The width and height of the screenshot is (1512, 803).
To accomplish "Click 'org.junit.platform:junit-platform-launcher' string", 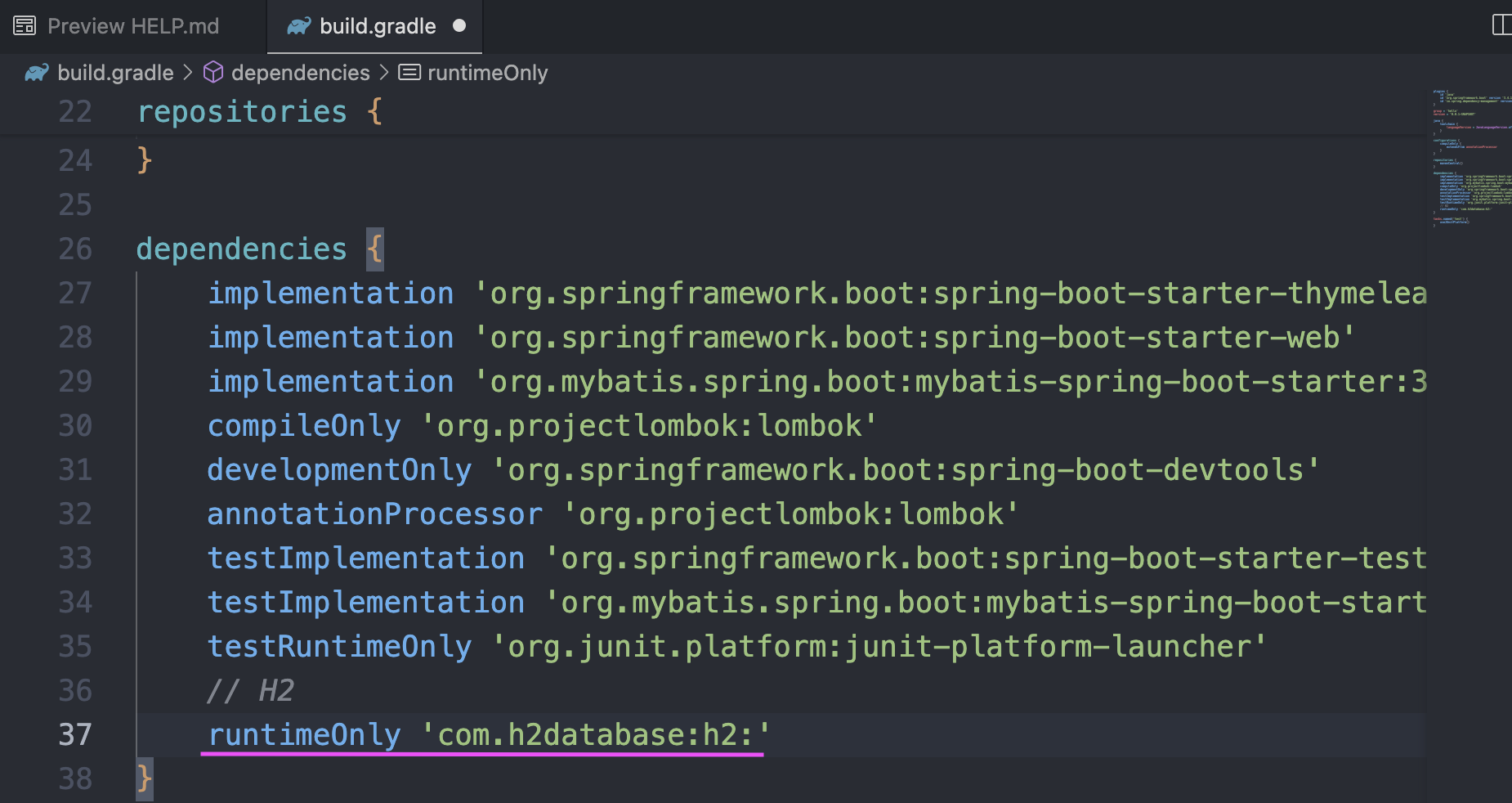I will pos(879,646).
